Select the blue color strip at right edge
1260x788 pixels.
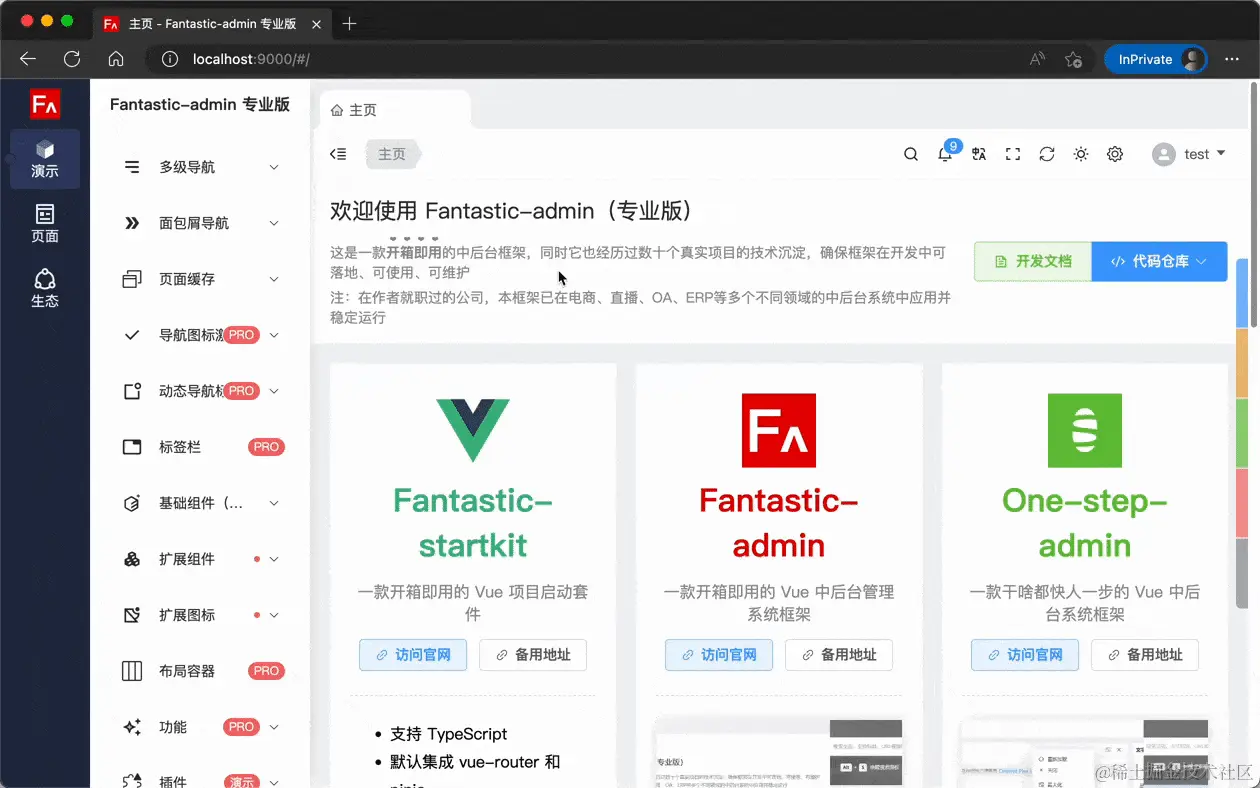(x=1242, y=293)
